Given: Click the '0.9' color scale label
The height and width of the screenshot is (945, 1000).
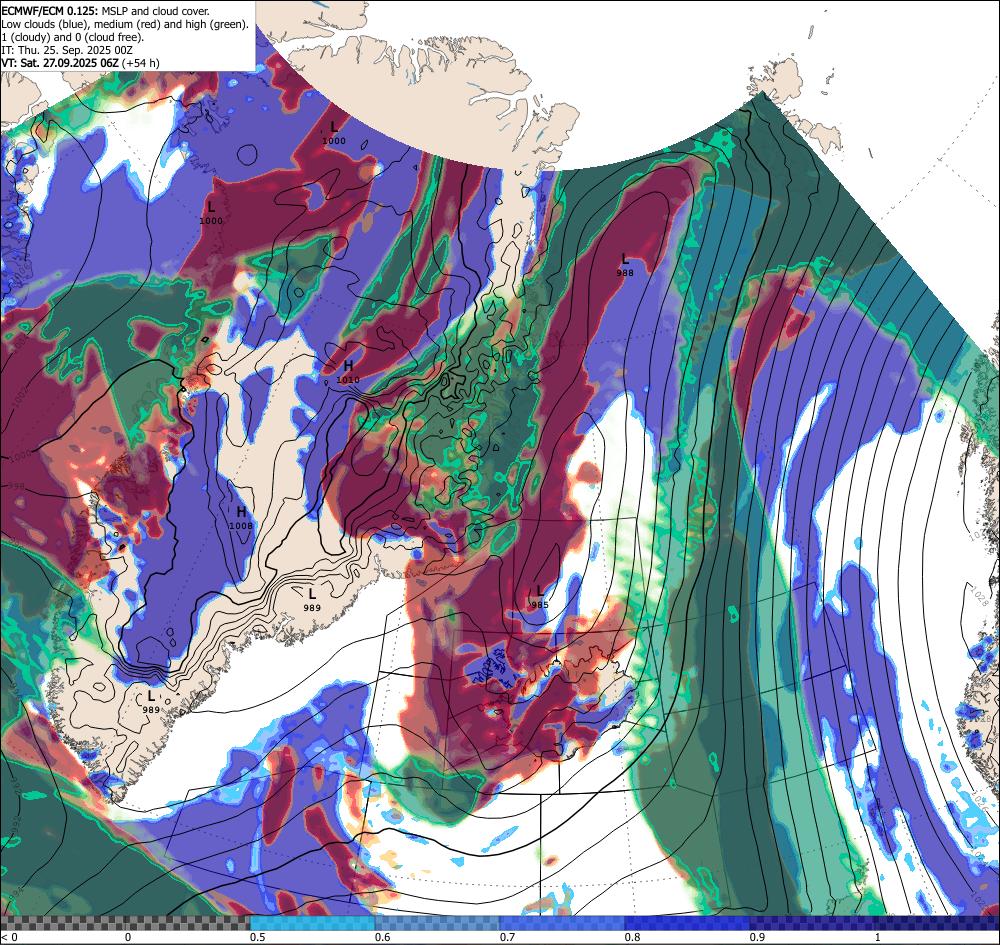Looking at the screenshot, I should coord(758,937).
